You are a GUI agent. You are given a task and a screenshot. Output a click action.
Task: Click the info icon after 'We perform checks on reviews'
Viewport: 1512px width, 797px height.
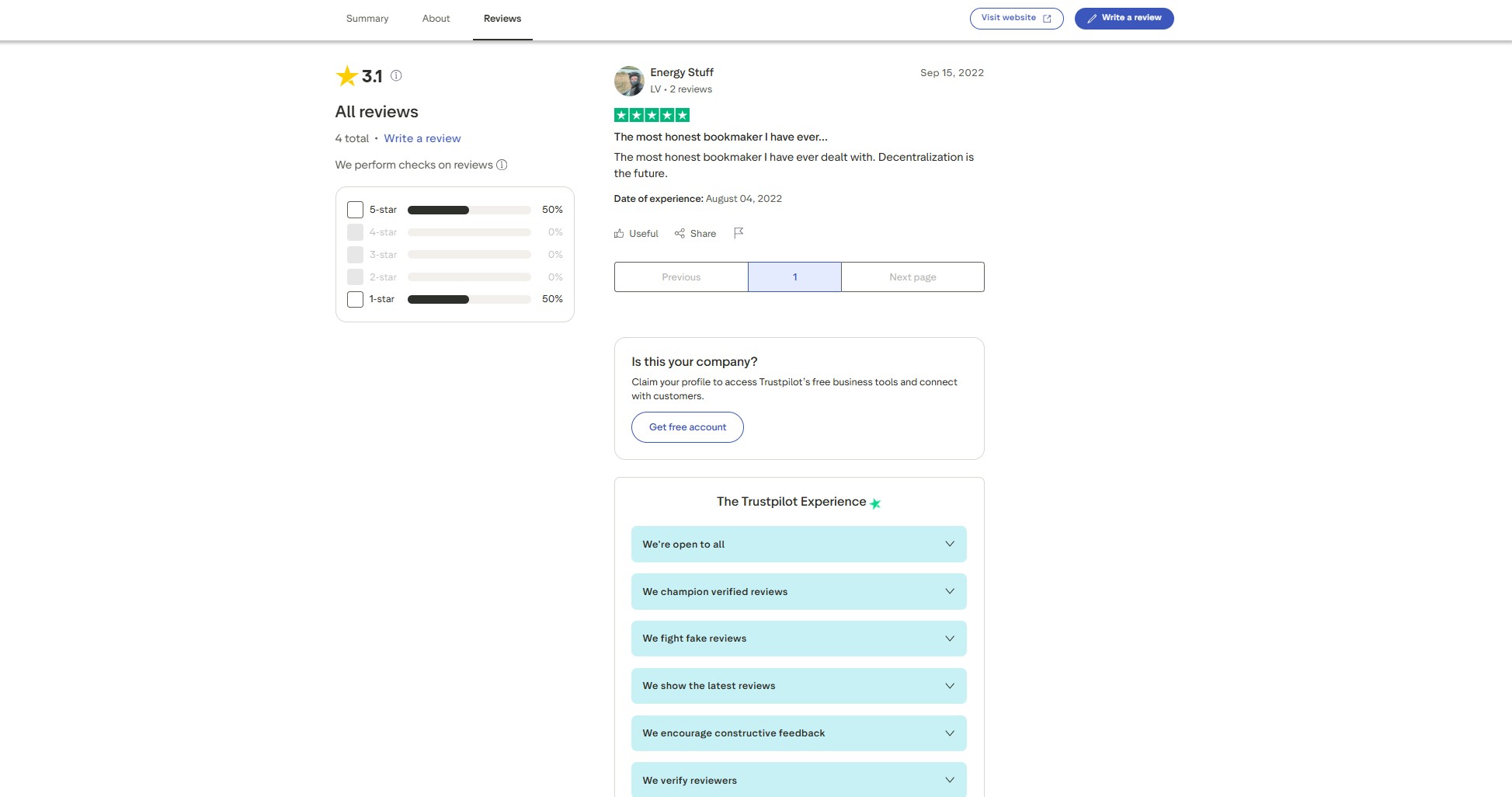tap(502, 165)
